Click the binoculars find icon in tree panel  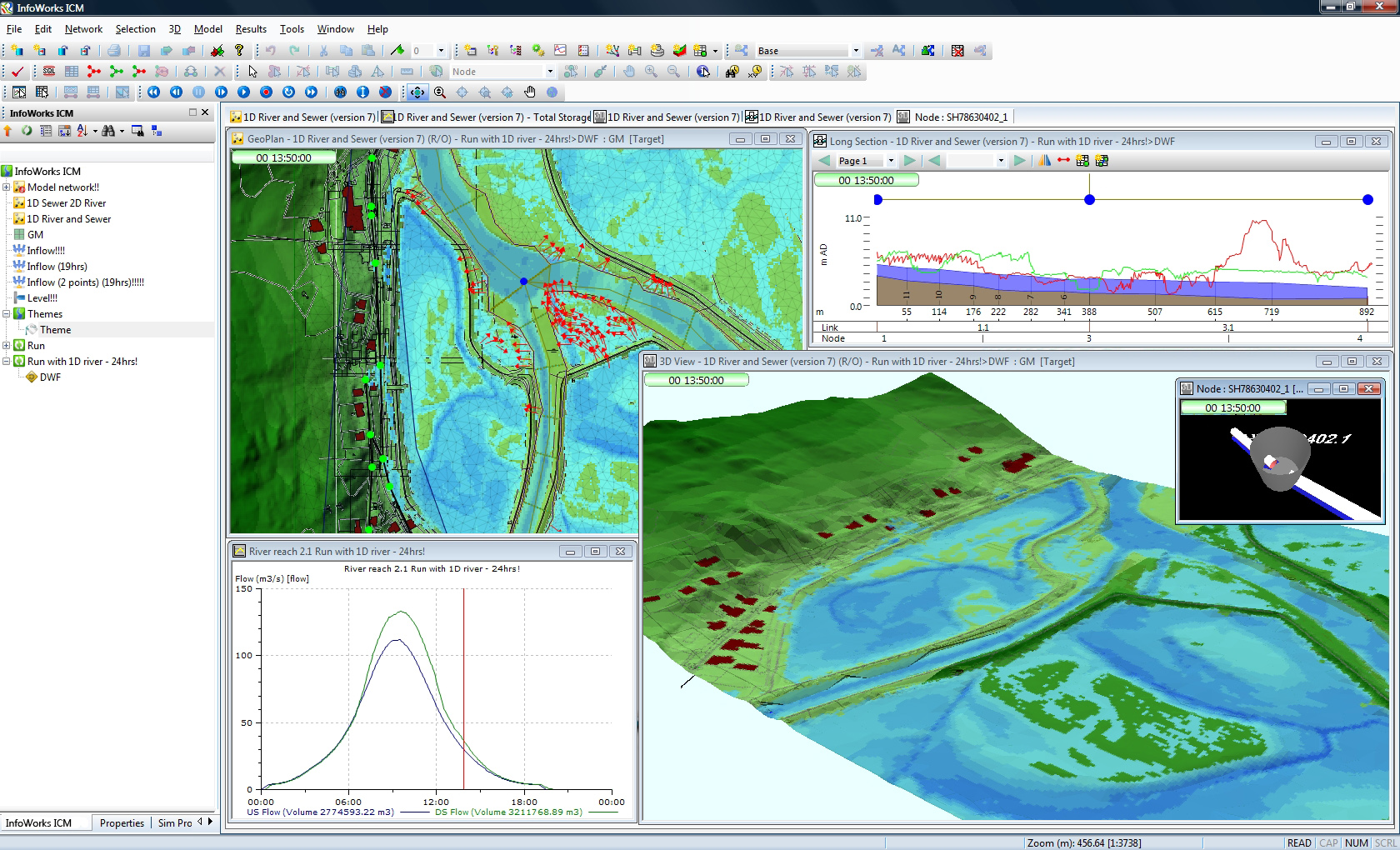click(x=108, y=131)
